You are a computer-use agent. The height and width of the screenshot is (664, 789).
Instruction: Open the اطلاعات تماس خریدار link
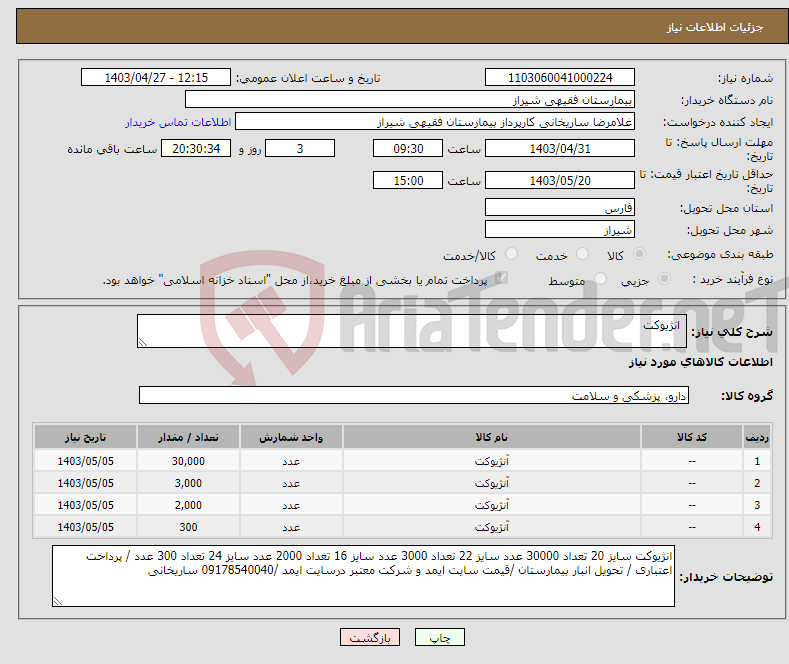[x=178, y=122]
